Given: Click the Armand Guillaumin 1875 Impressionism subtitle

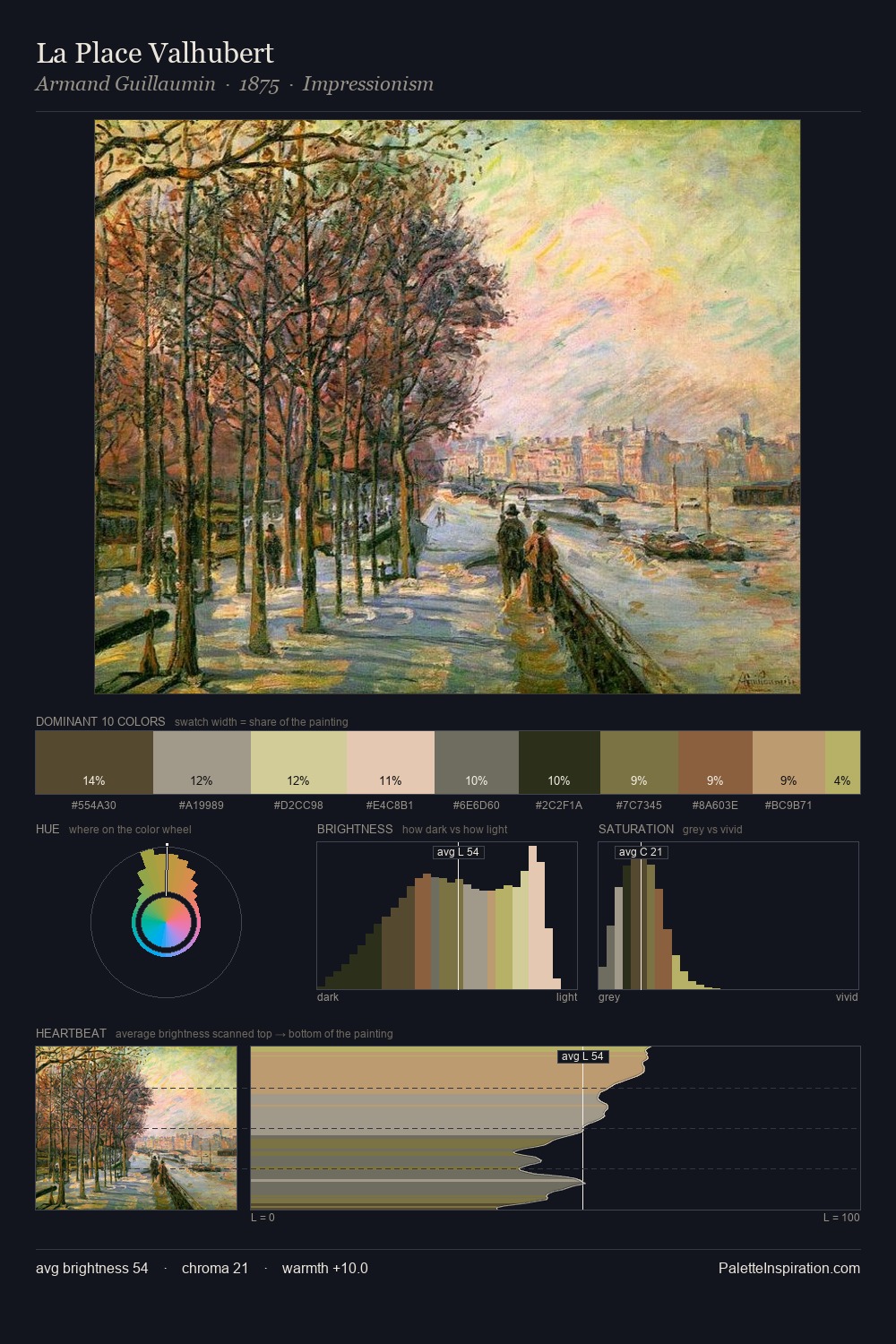Looking at the screenshot, I should [x=235, y=84].
